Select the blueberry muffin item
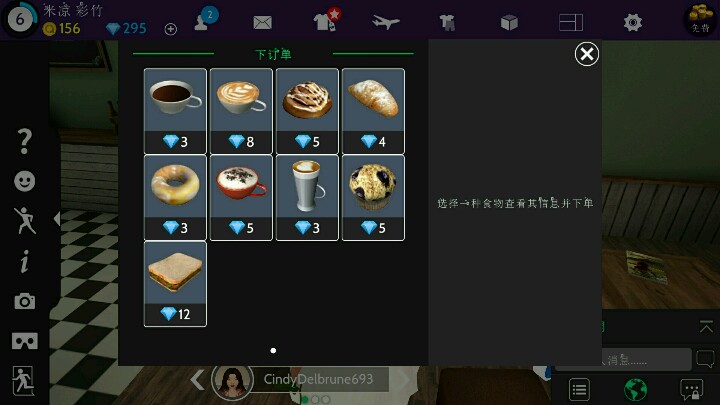The width and height of the screenshot is (720, 405). 373,197
